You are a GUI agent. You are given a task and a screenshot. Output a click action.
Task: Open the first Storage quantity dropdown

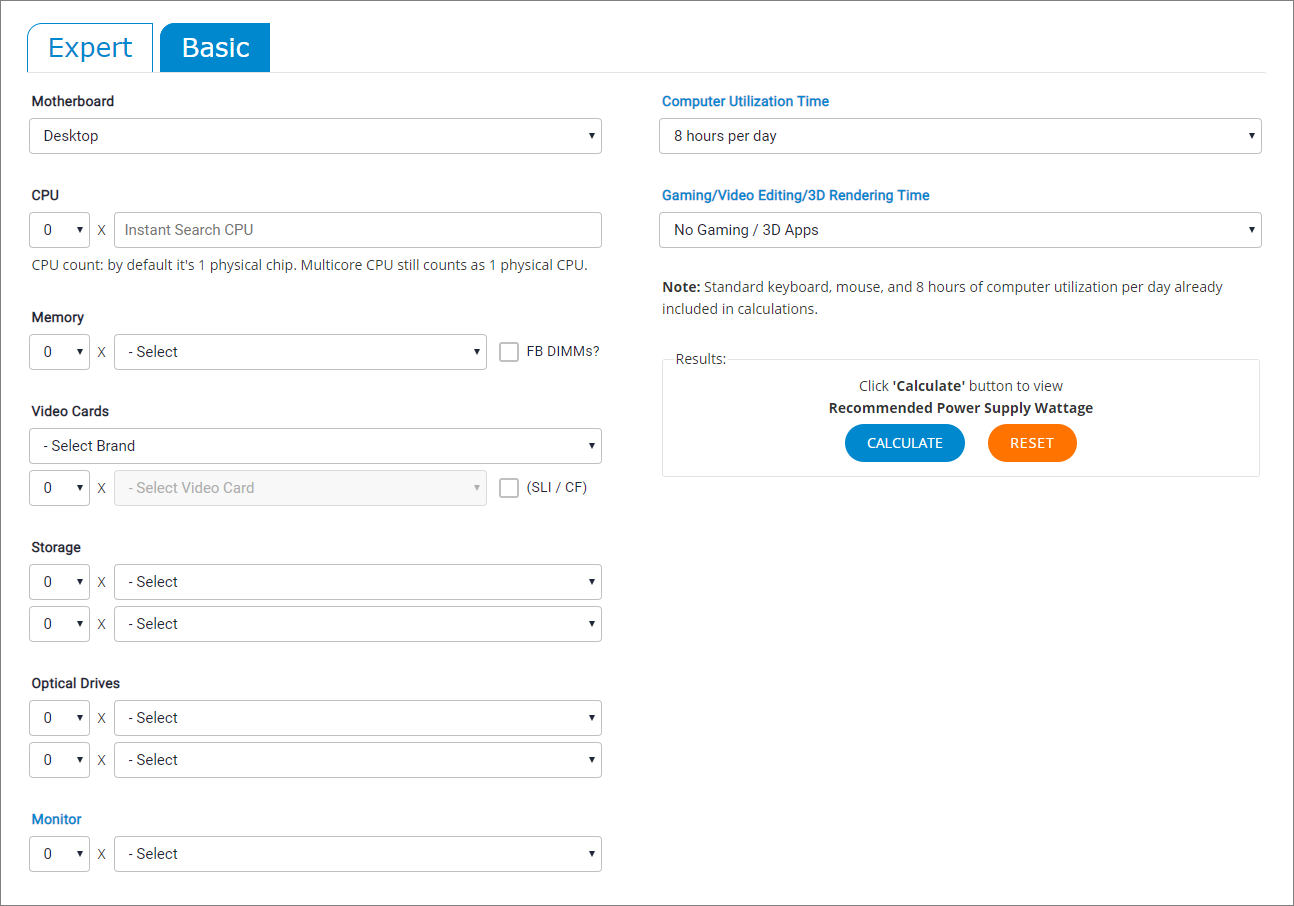[x=59, y=582]
